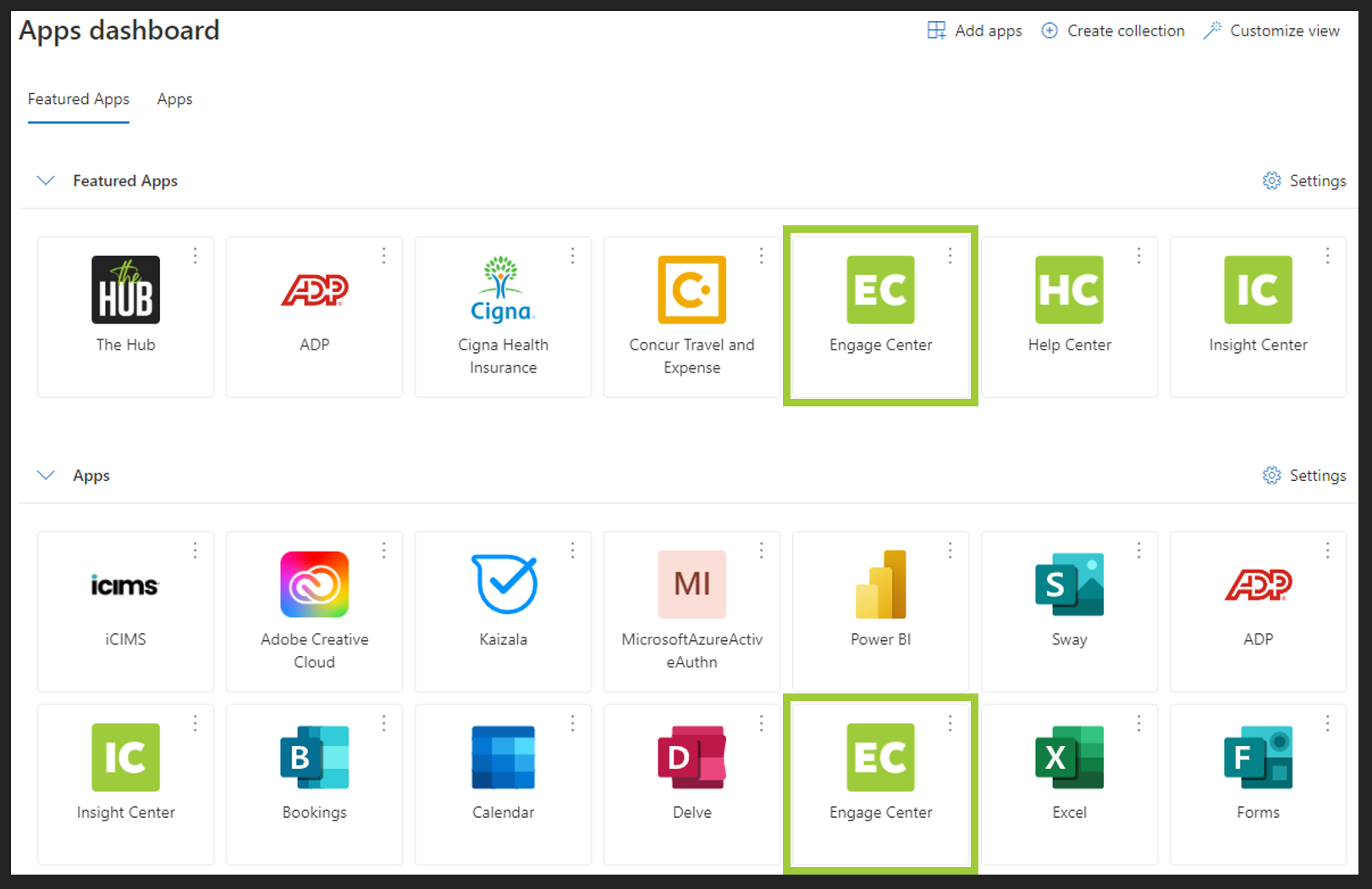The width and height of the screenshot is (1372, 889).
Task: Open more options for MicrosoftAzureActiveAuthn tile
Action: [762, 550]
